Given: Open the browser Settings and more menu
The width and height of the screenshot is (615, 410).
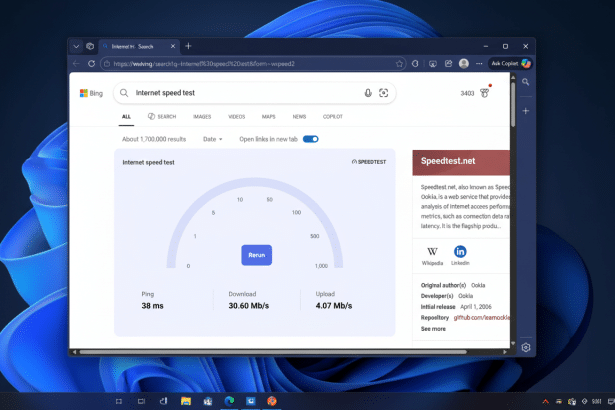Looking at the screenshot, I should pyautogui.click(x=479, y=64).
